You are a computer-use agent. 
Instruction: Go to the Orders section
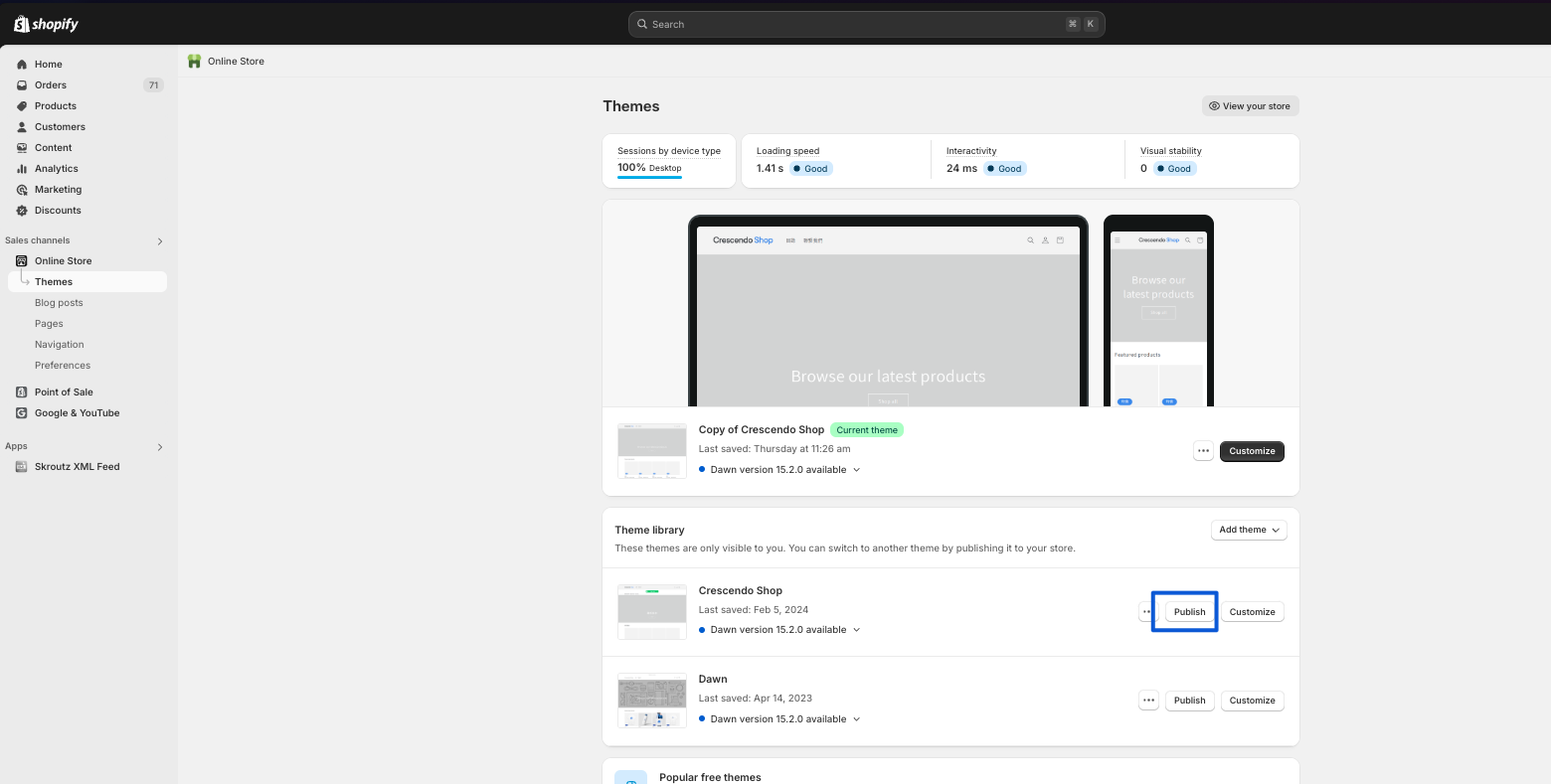pos(51,85)
